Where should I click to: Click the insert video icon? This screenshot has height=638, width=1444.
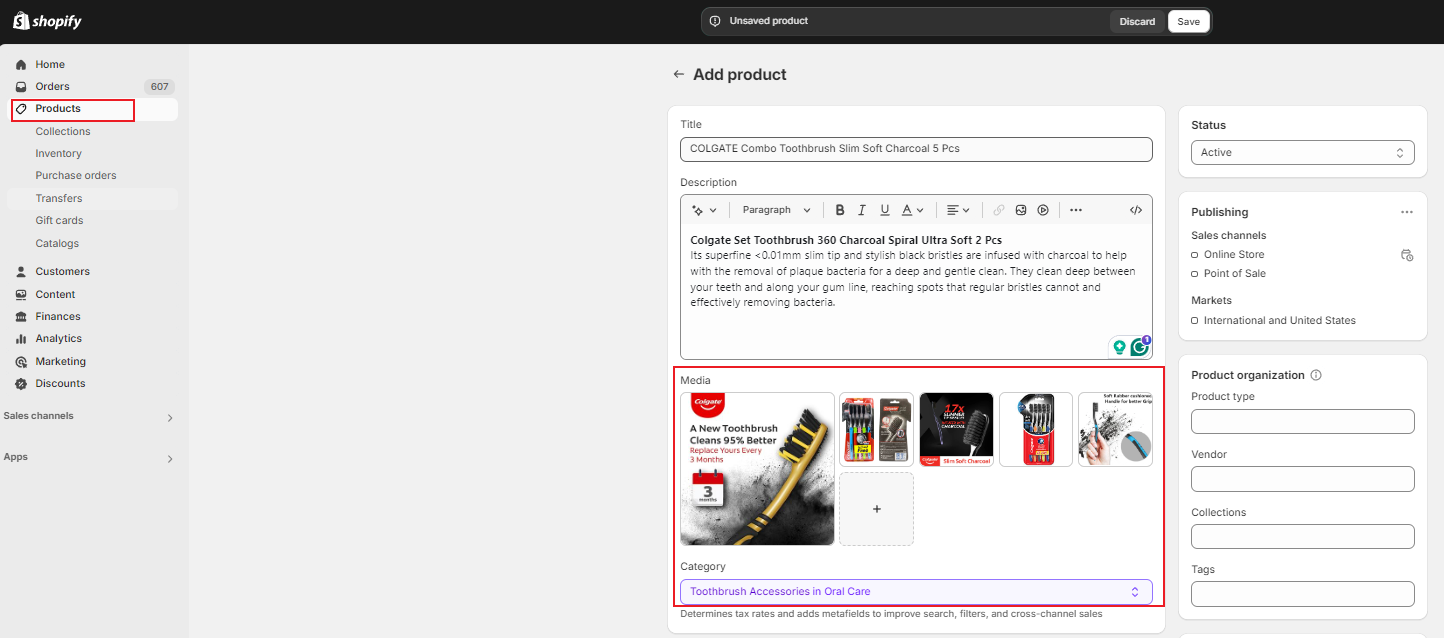pos(1043,210)
